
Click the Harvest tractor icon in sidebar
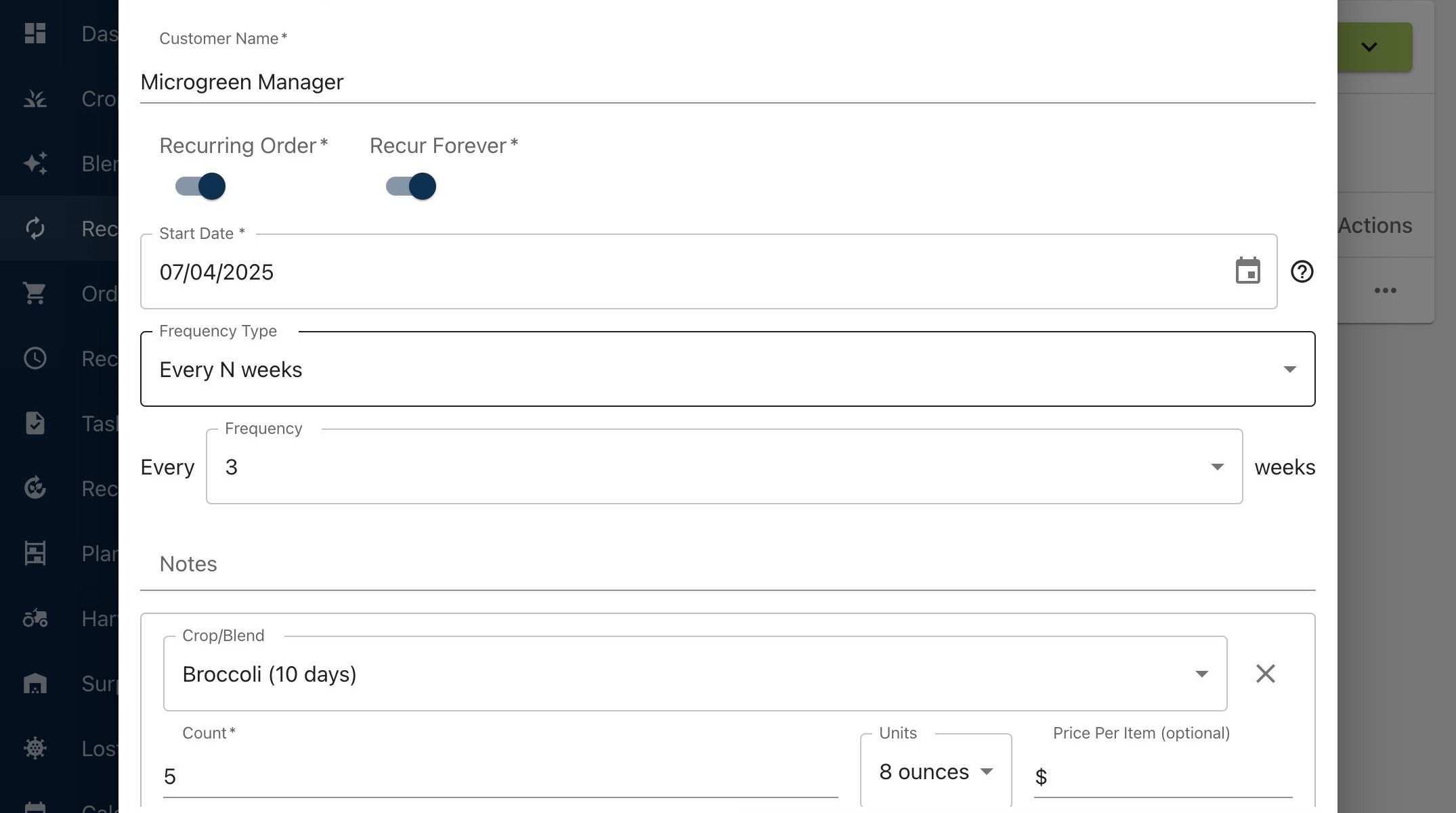click(x=35, y=618)
